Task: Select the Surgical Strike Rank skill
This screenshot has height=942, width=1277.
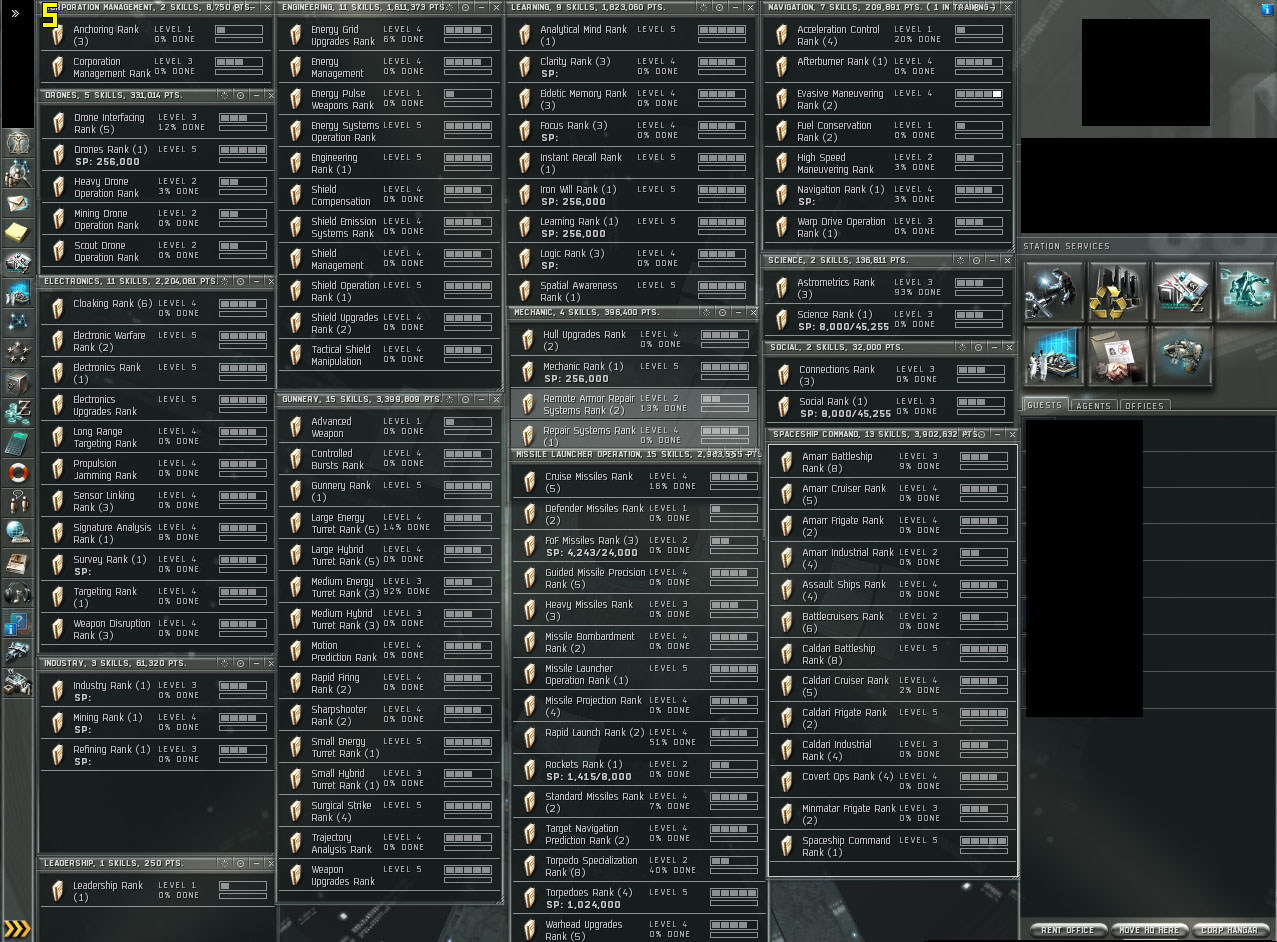Action: pos(389,811)
